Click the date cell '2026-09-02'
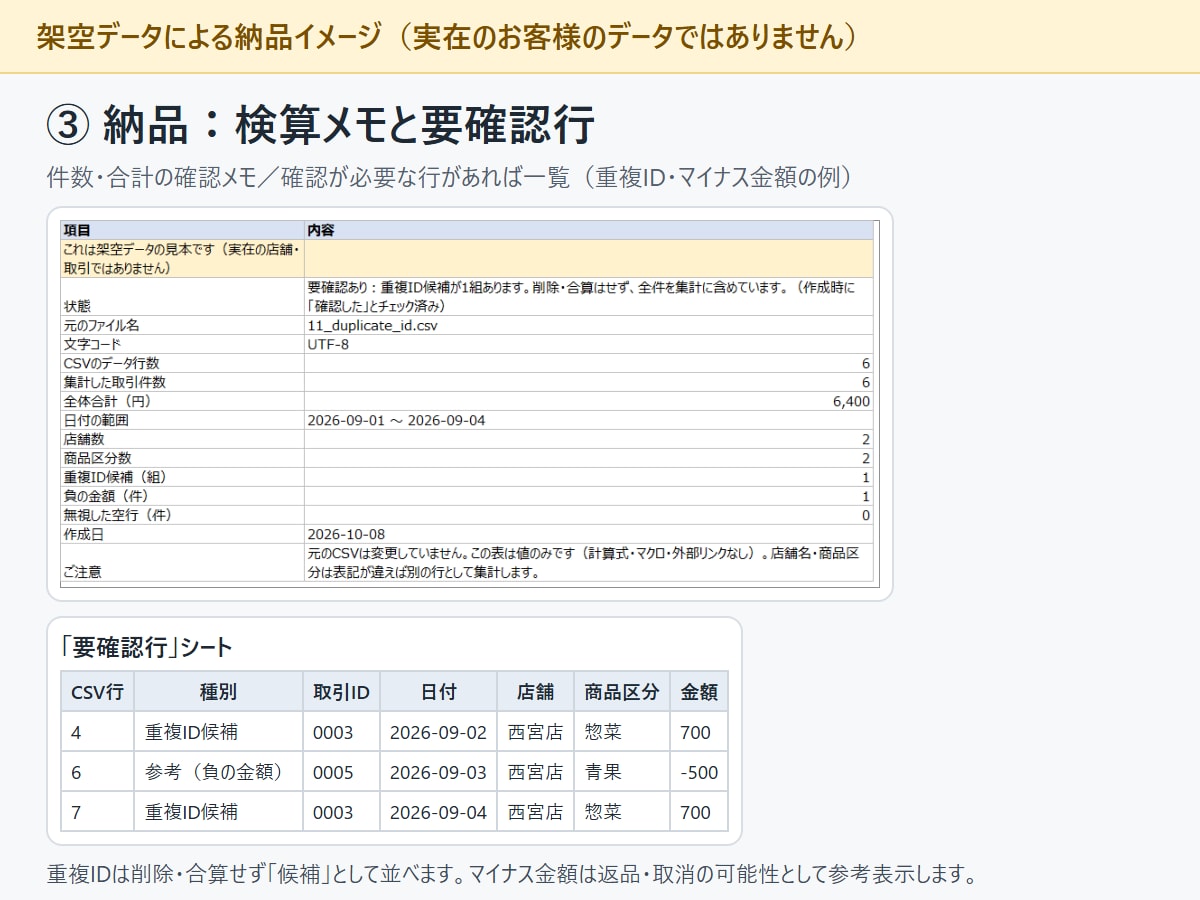Image resolution: width=1200 pixels, height=900 pixels. coord(438,732)
